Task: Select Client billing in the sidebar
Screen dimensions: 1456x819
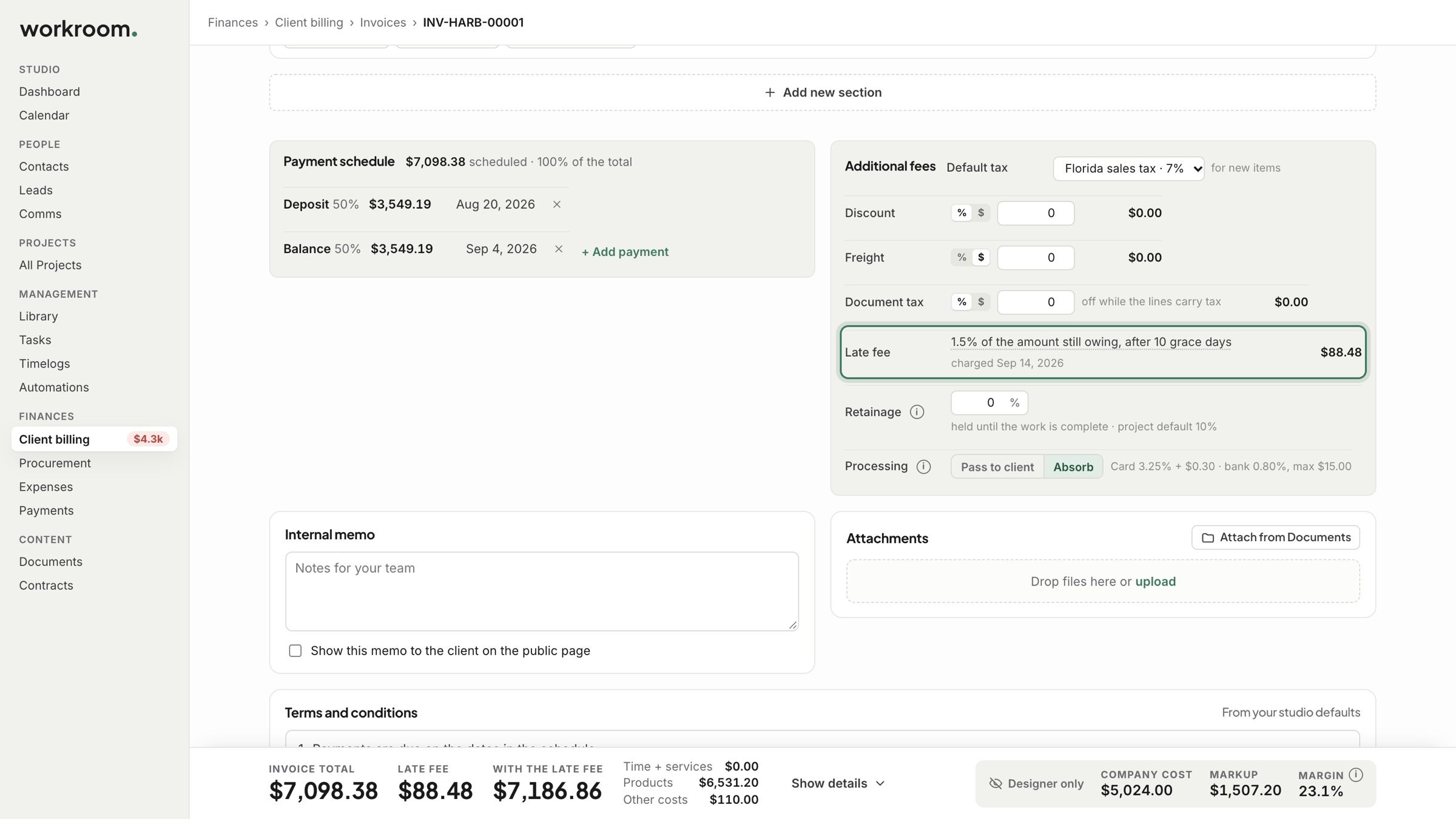Action: pyautogui.click(x=94, y=439)
